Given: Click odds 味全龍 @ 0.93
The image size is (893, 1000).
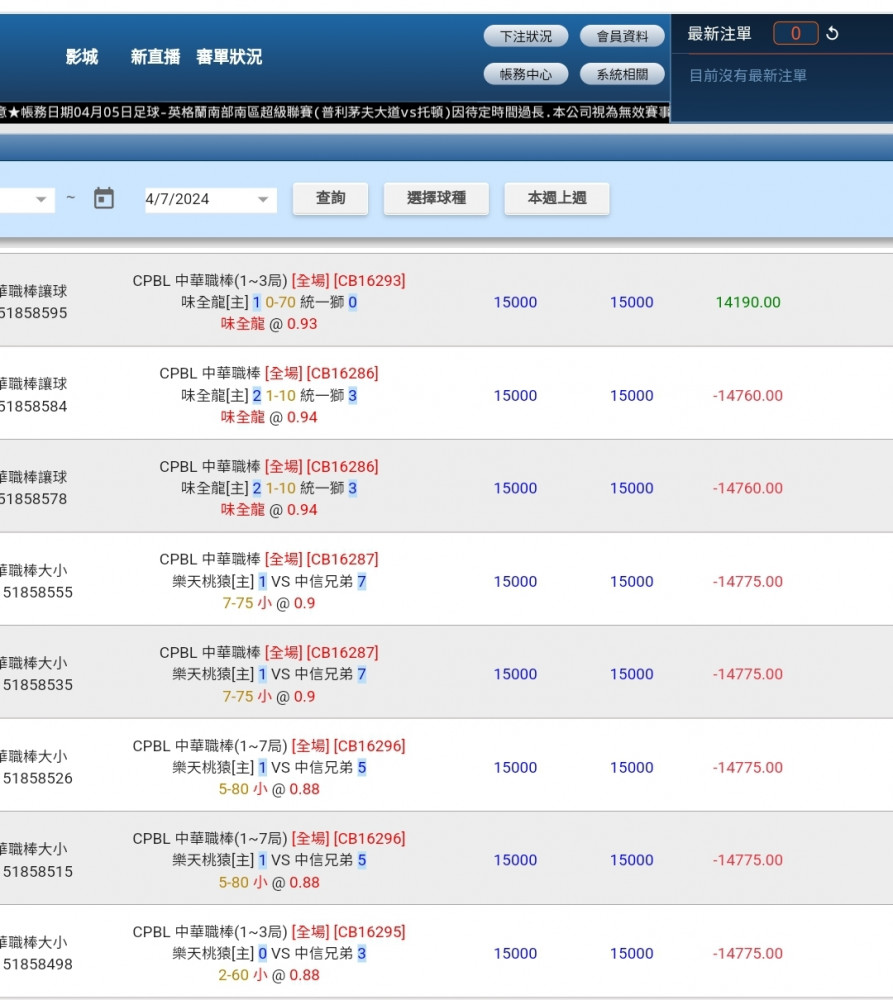Looking at the screenshot, I should (269, 324).
